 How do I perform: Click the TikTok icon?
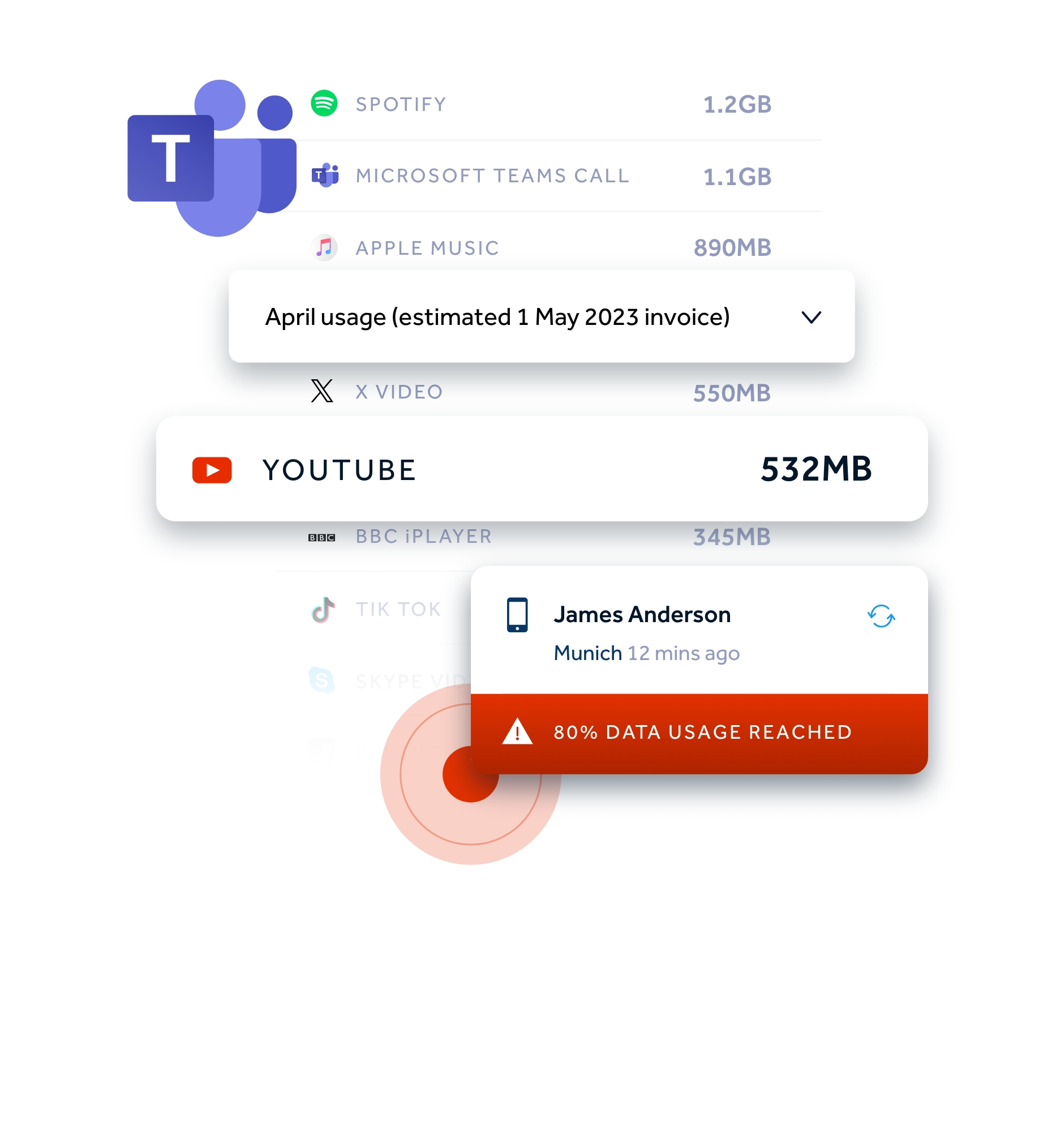(x=323, y=610)
